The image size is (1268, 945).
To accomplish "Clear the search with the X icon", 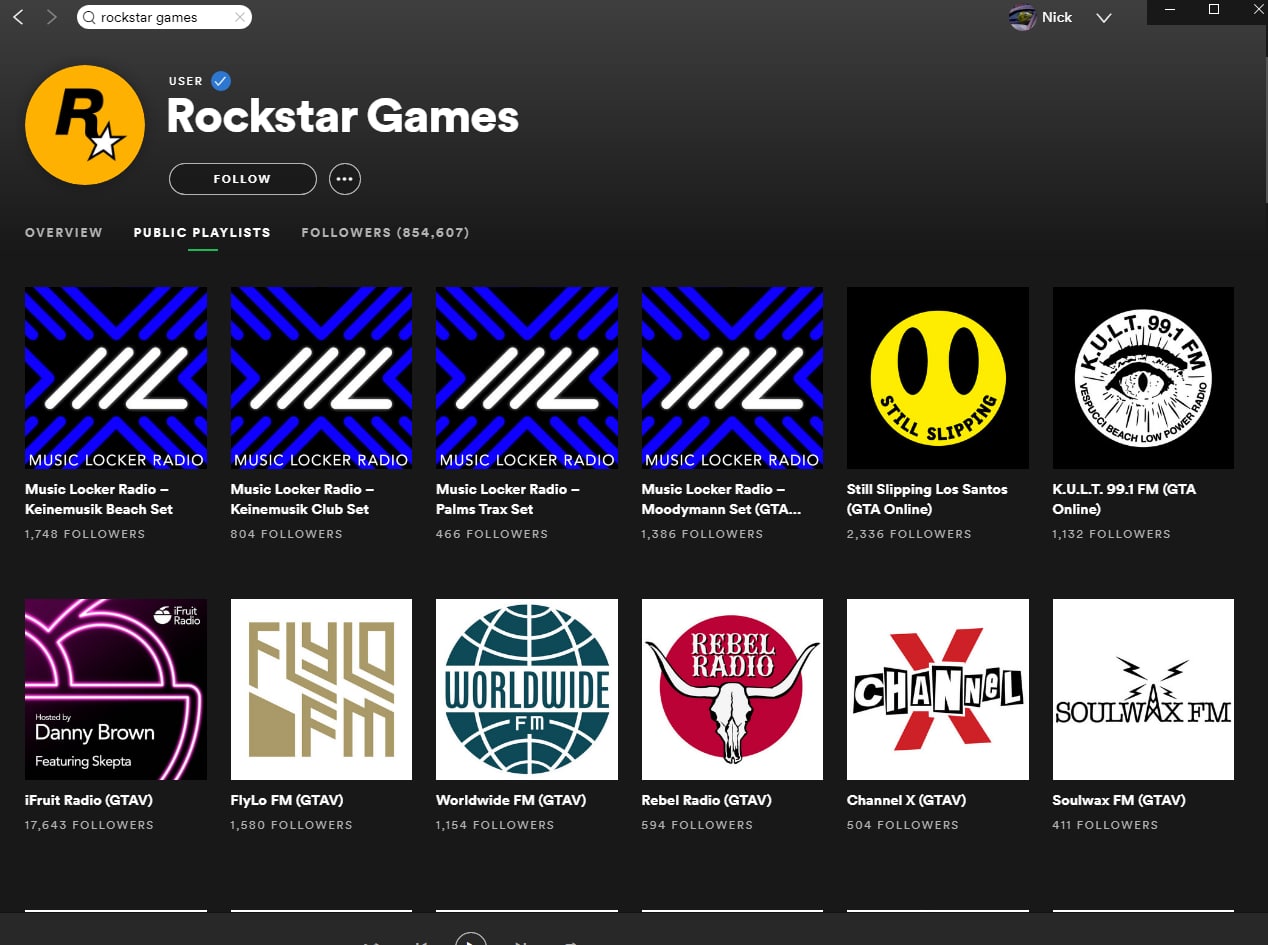I will coord(240,17).
